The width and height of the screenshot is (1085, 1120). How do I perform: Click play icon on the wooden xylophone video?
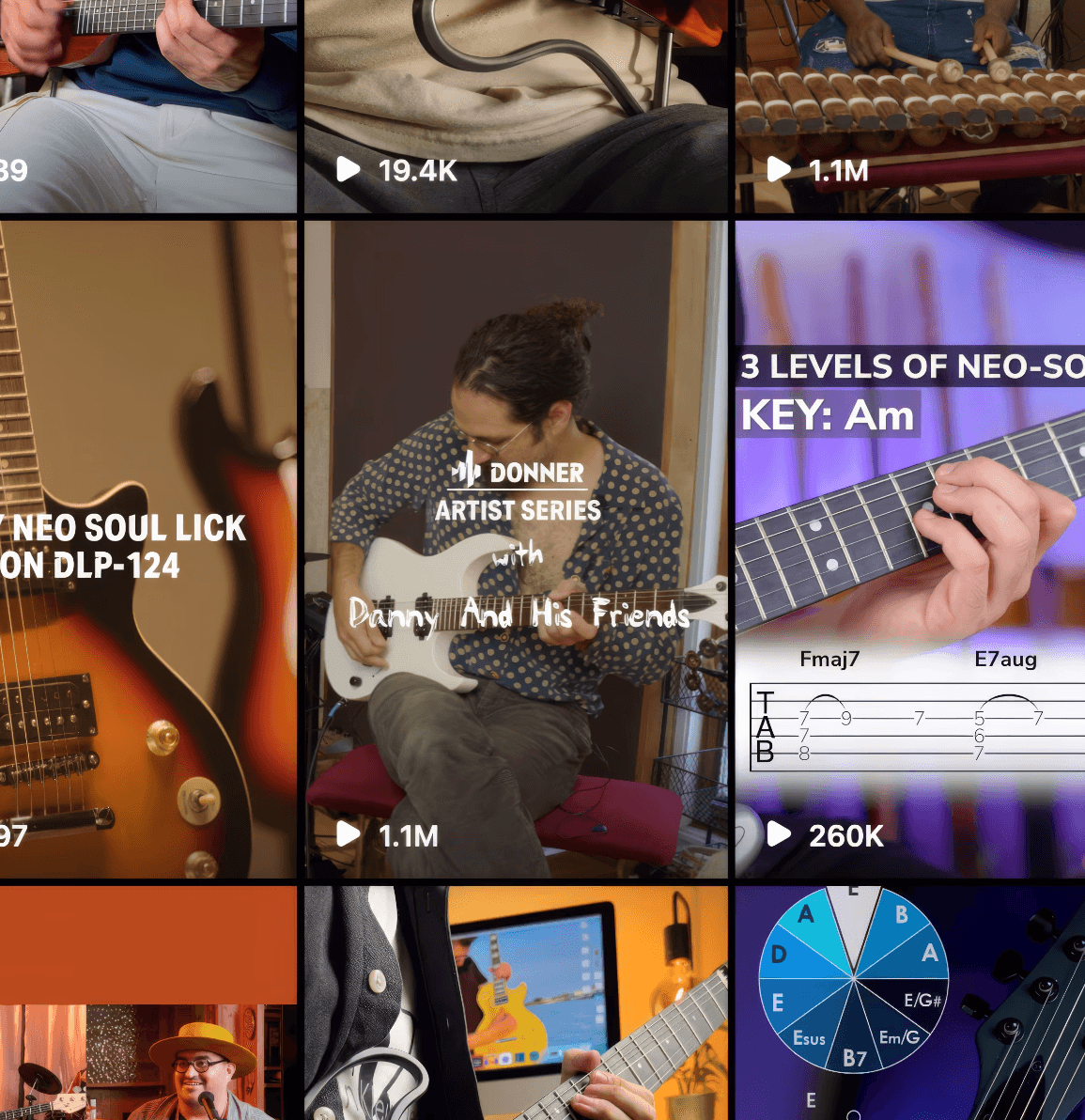click(779, 169)
